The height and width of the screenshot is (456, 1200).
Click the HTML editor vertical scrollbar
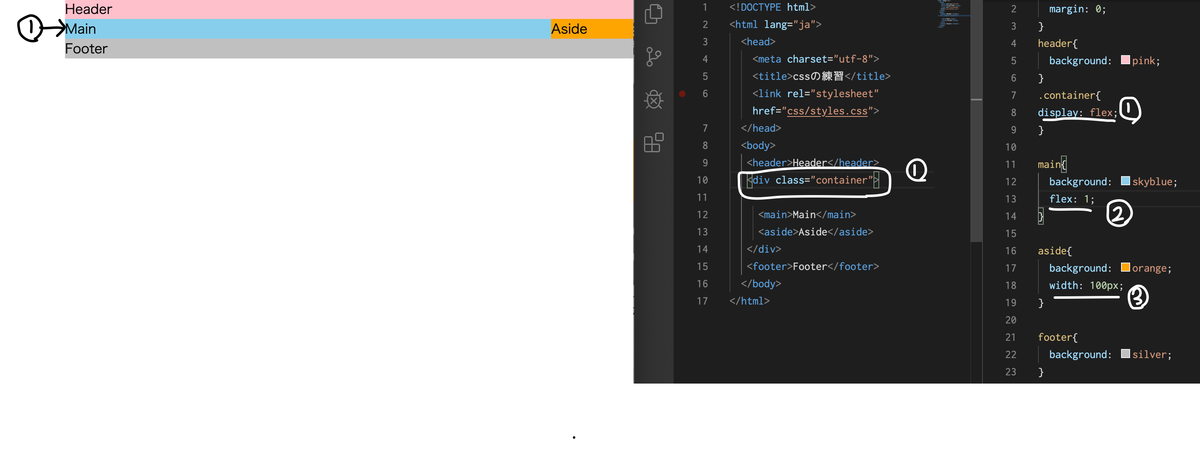974,120
